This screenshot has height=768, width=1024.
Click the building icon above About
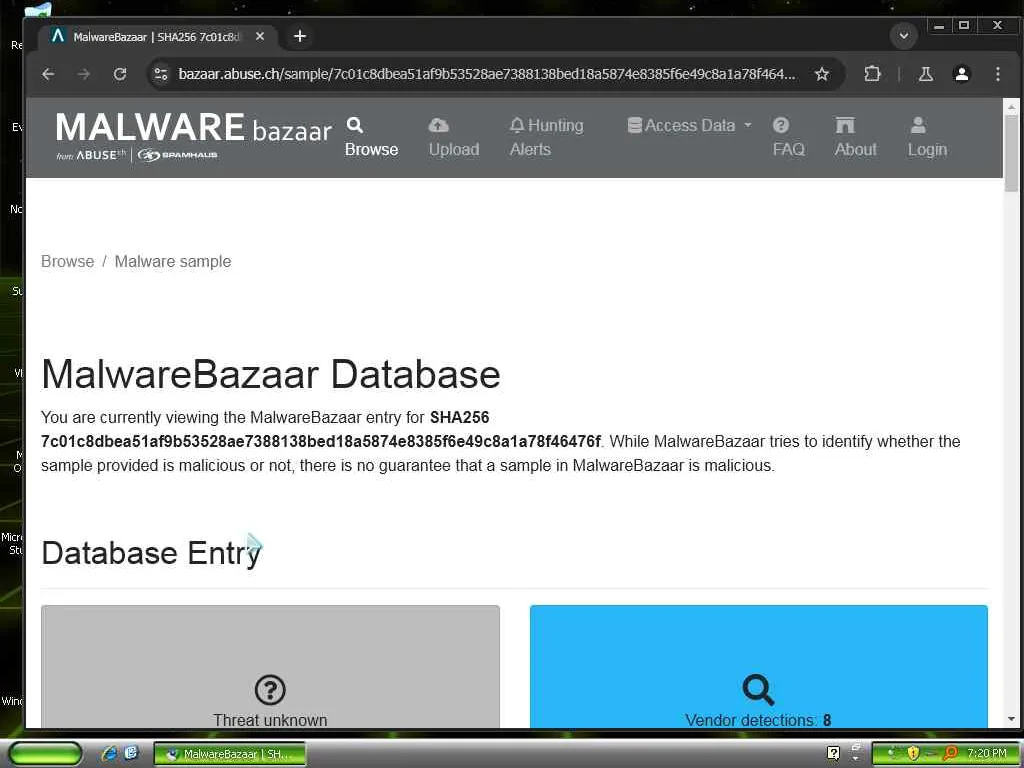844,125
